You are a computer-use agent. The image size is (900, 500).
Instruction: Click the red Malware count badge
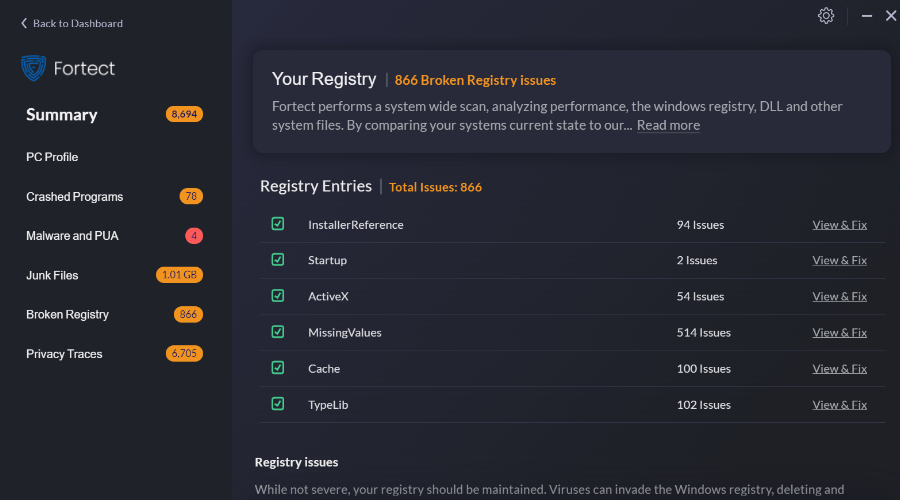click(194, 235)
